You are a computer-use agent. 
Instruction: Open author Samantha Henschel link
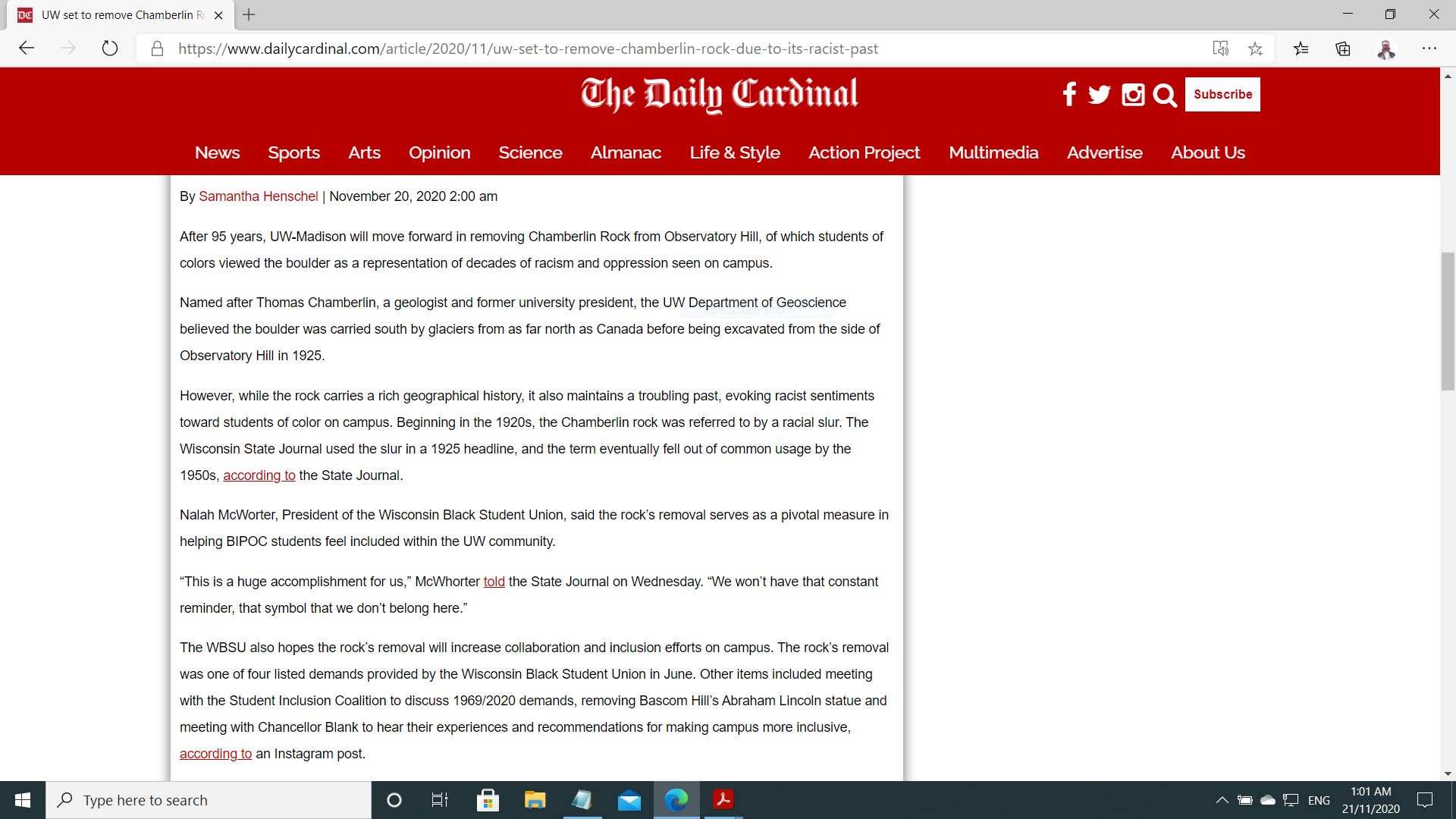click(258, 196)
